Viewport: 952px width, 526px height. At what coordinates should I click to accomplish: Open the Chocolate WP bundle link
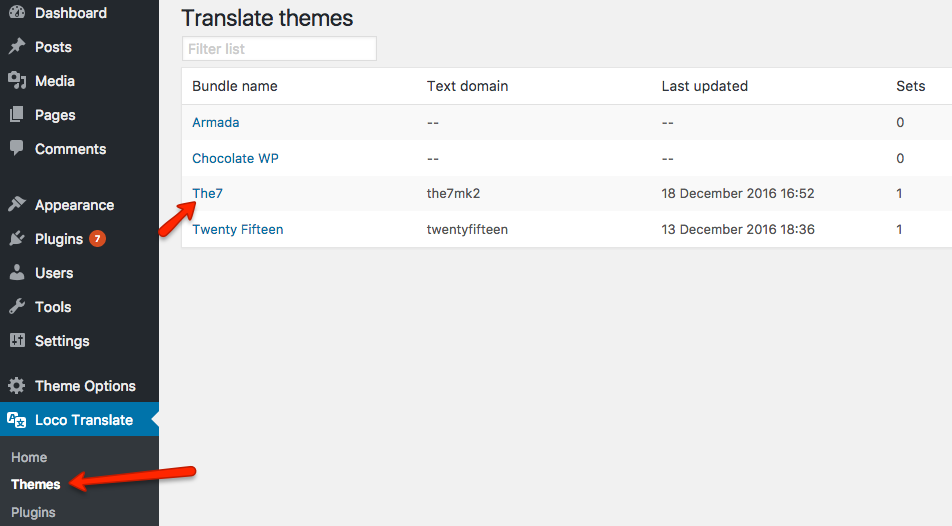236,158
